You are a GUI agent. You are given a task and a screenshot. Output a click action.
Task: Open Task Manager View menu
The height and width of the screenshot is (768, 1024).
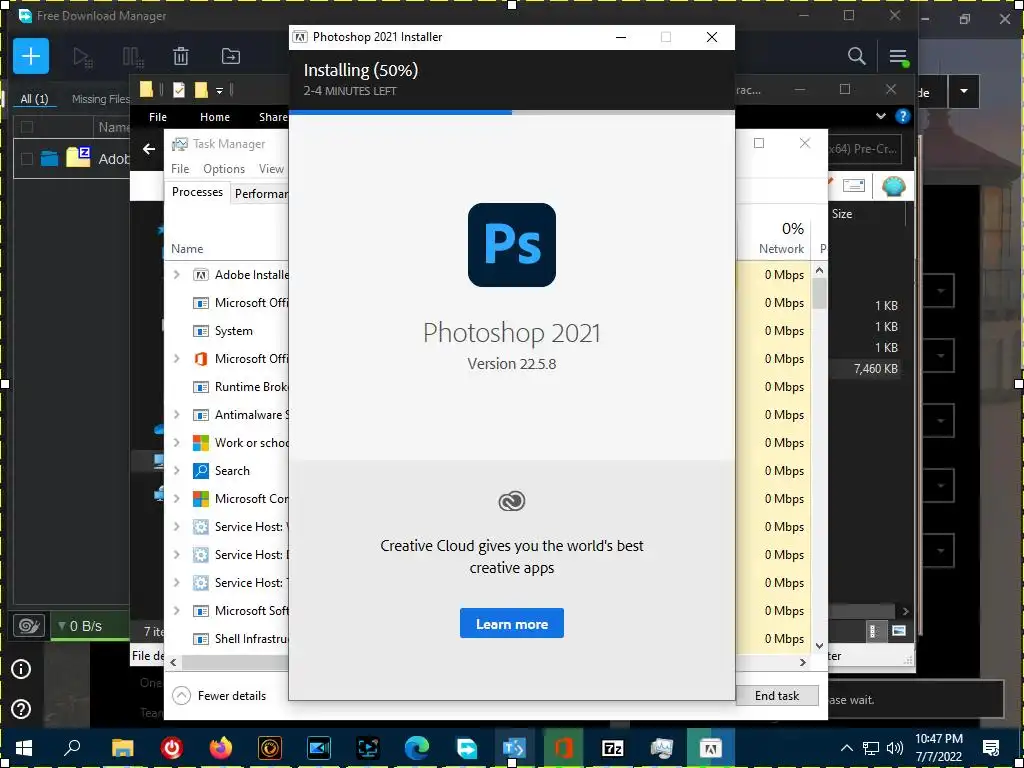coord(271,168)
